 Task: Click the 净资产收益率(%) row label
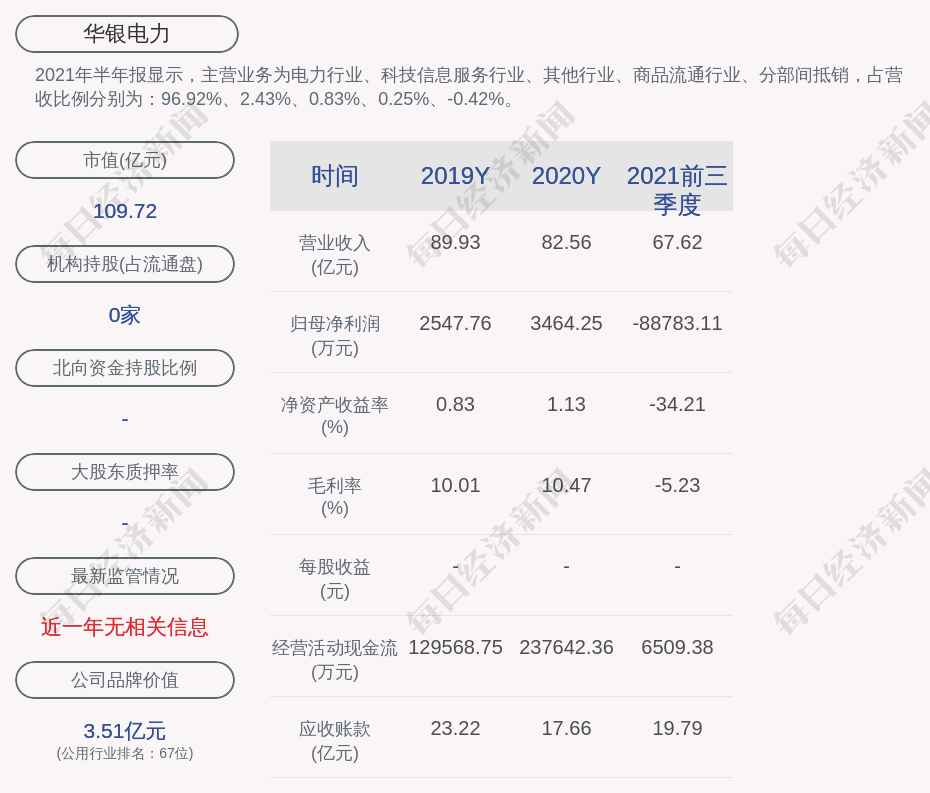[335, 416]
